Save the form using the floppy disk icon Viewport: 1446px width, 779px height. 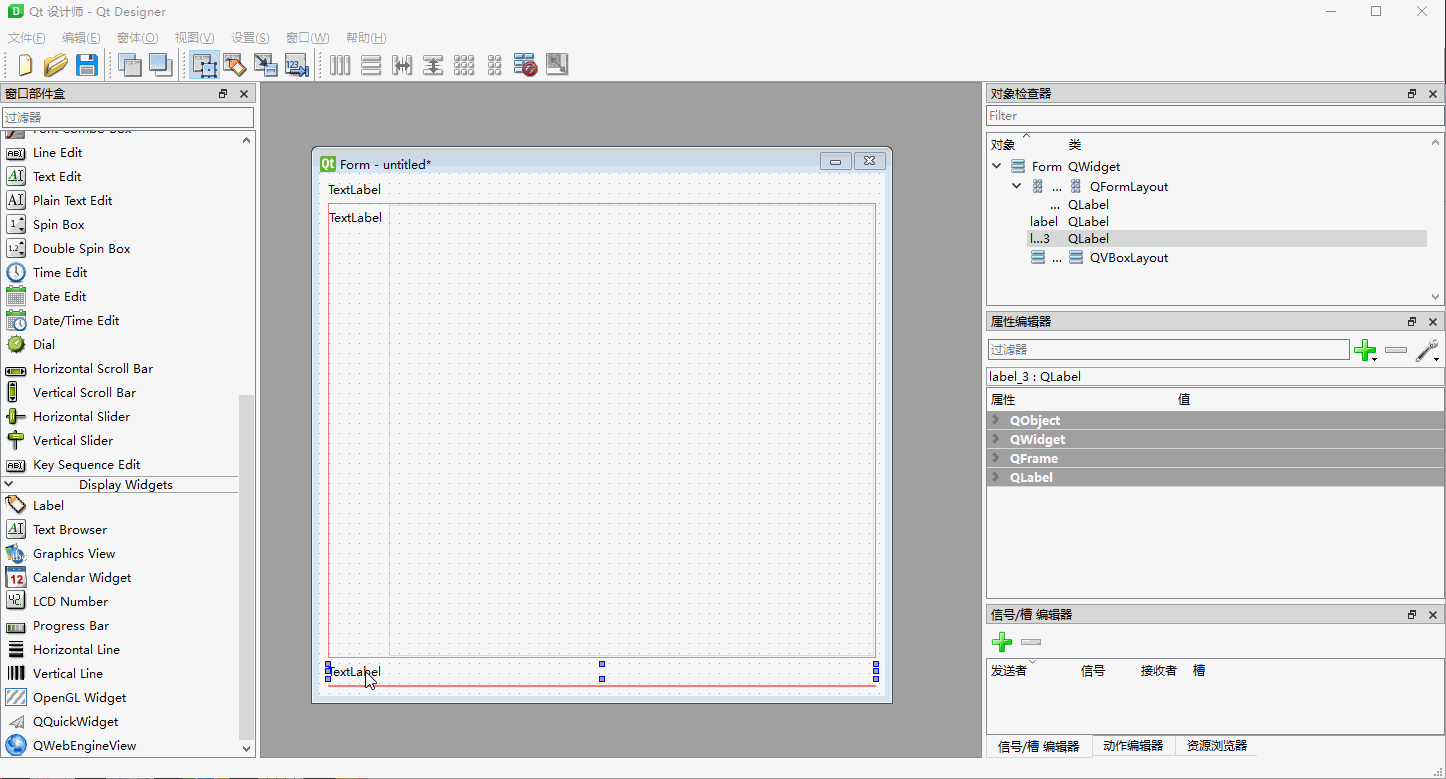click(x=88, y=64)
